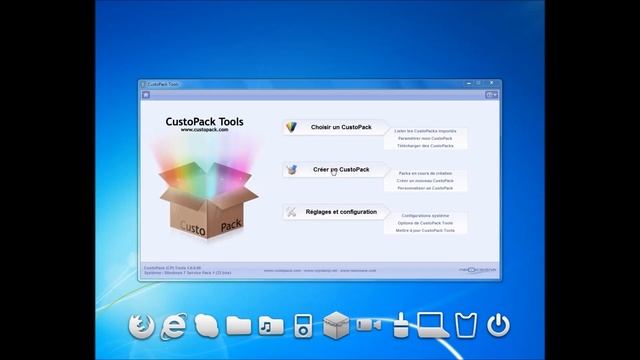640x360 pixels.
Task: Open the recycle bin dock icon
Action: click(466, 325)
